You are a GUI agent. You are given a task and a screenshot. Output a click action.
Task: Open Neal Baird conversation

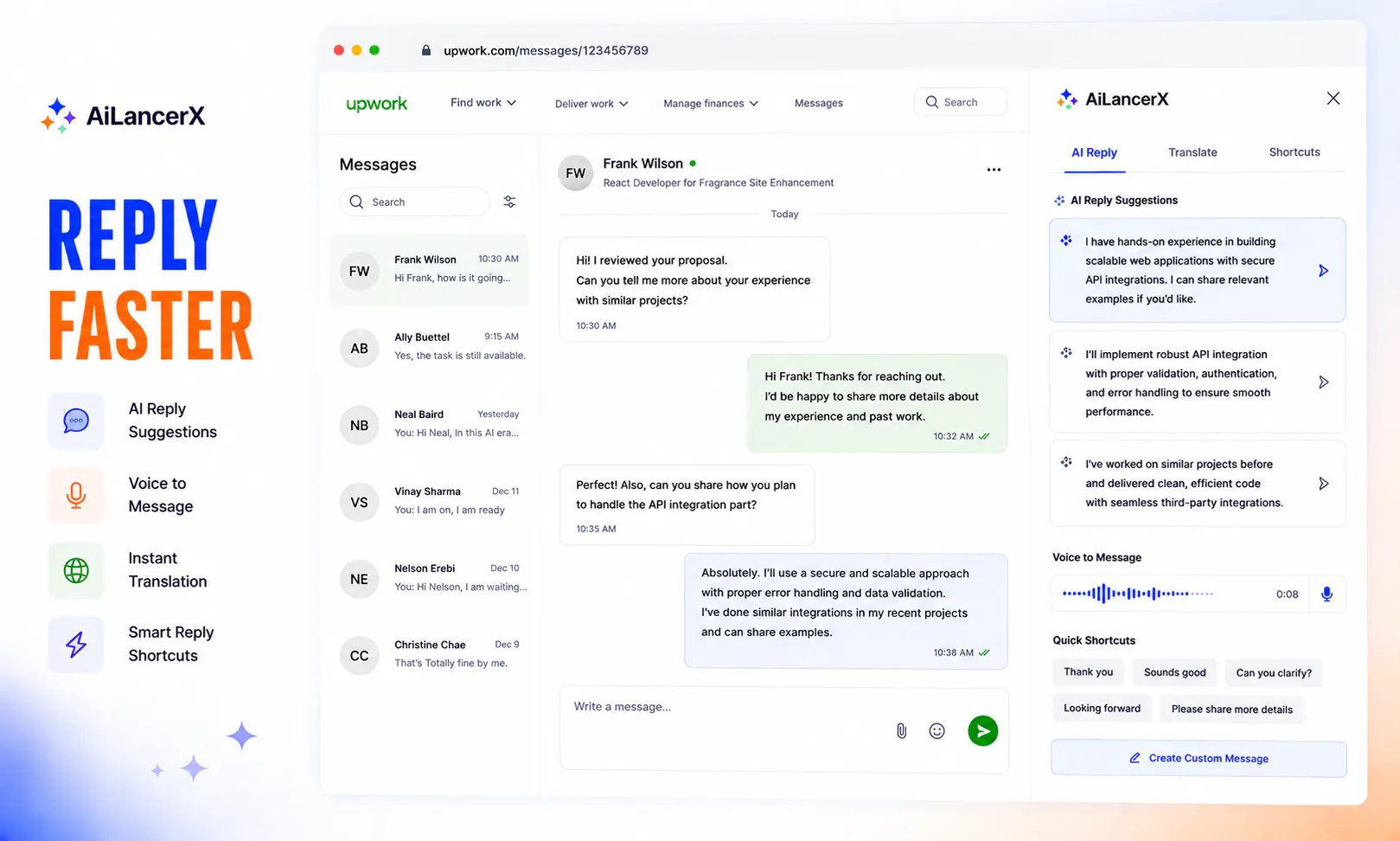click(429, 424)
